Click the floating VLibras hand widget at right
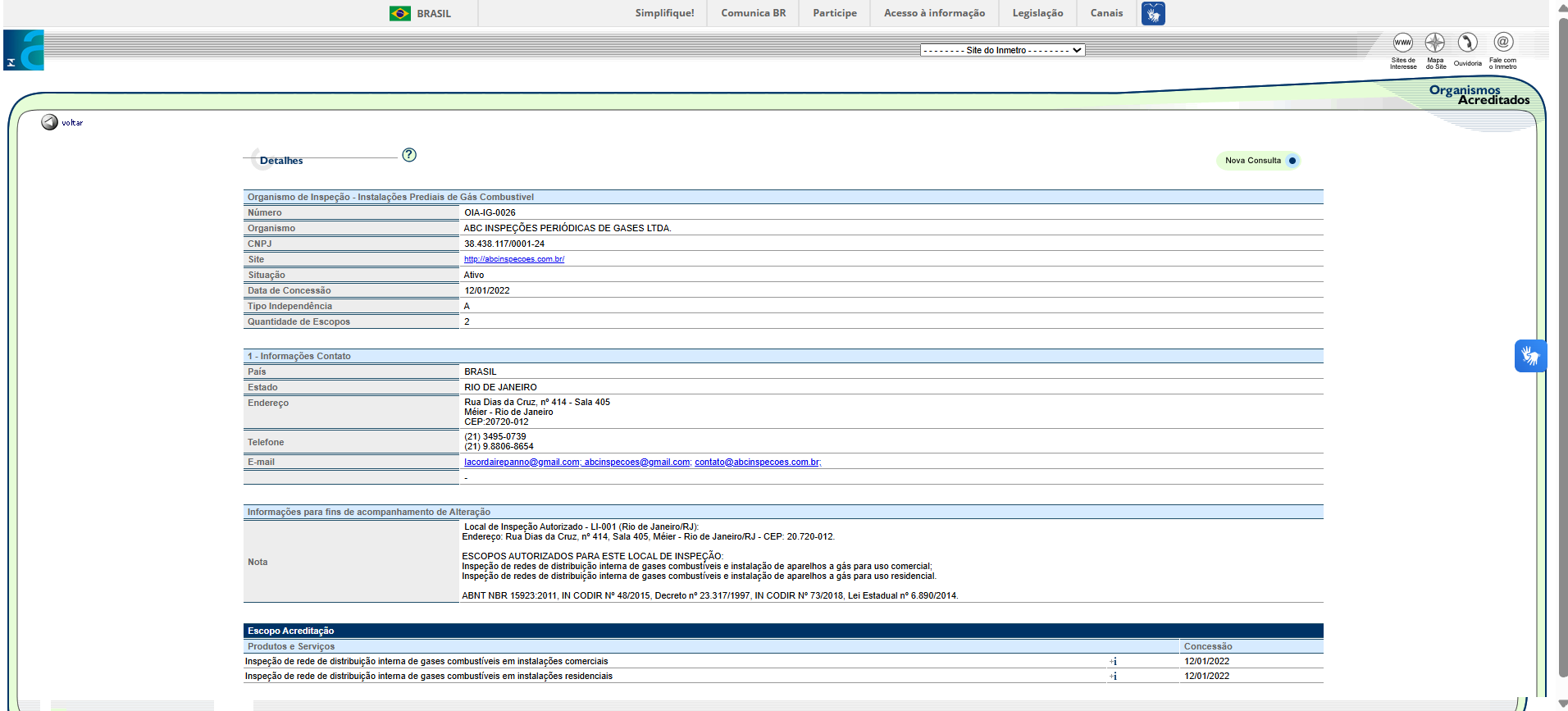1568x711 pixels. tap(1530, 356)
